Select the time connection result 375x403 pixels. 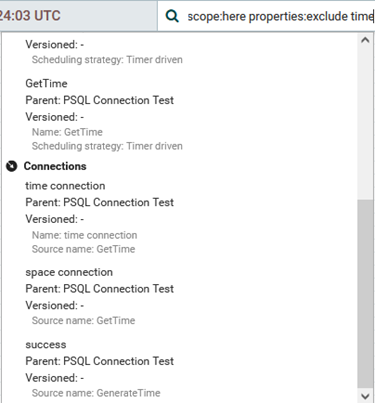(x=65, y=186)
